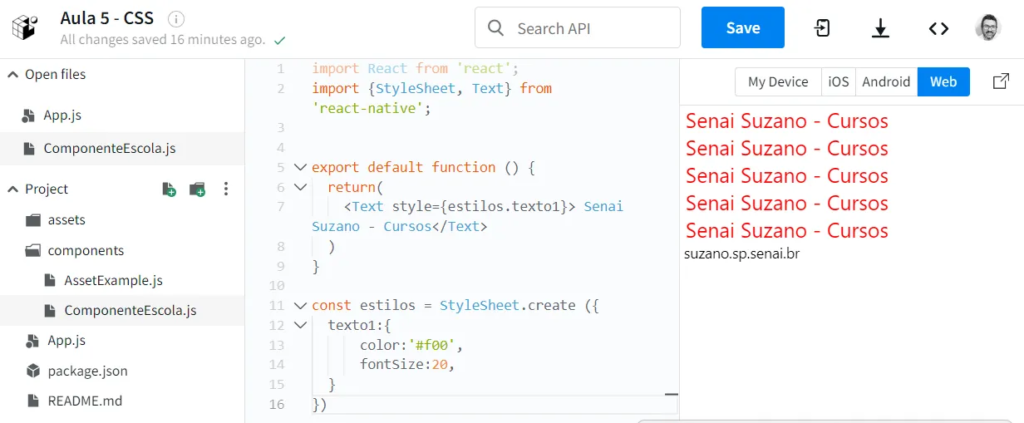This screenshot has width=1024, height=423.
Task: Collapse the Open files section
Action: tap(12, 74)
